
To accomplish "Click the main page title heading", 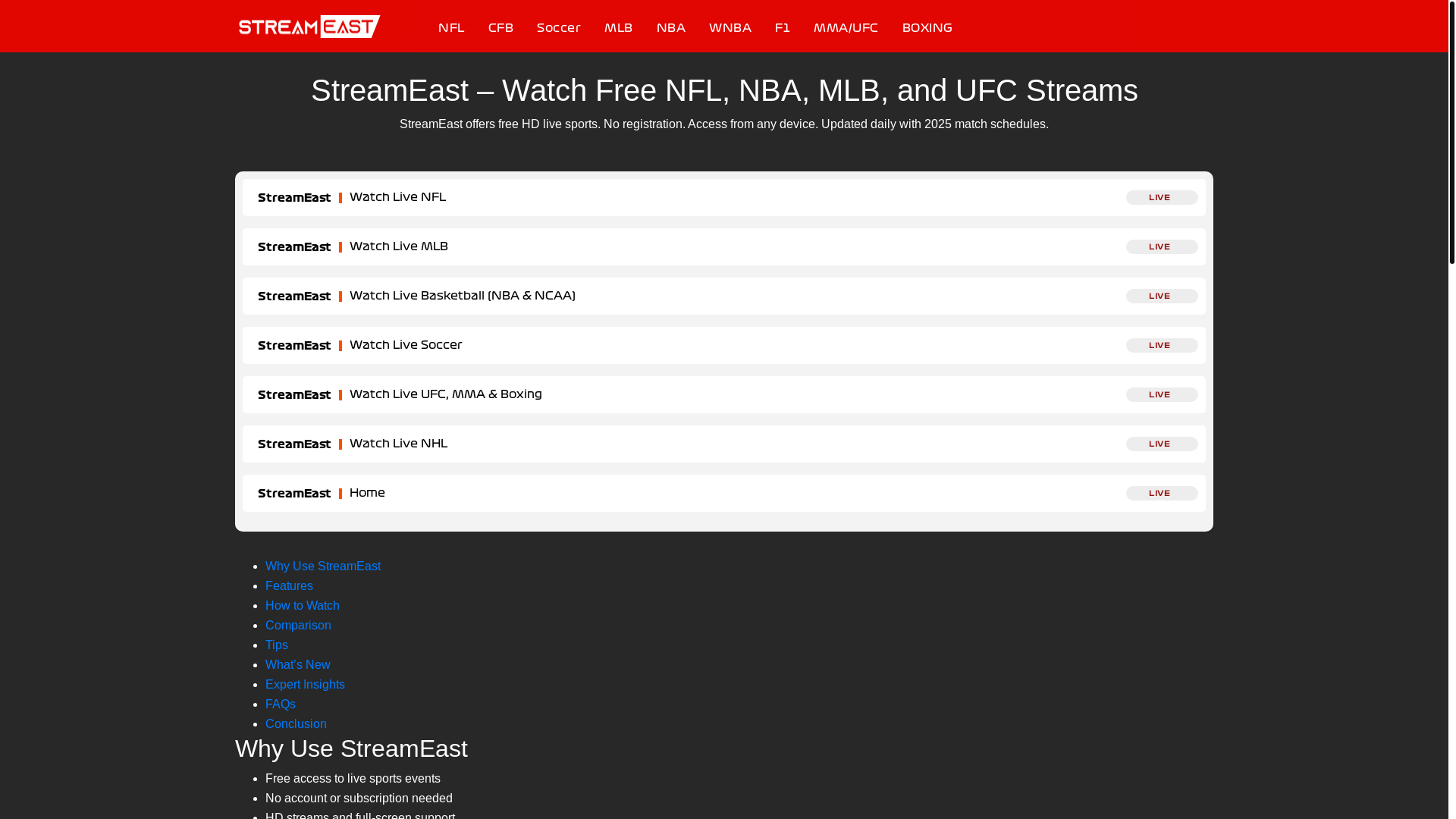I will pyautogui.click(x=724, y=91).
